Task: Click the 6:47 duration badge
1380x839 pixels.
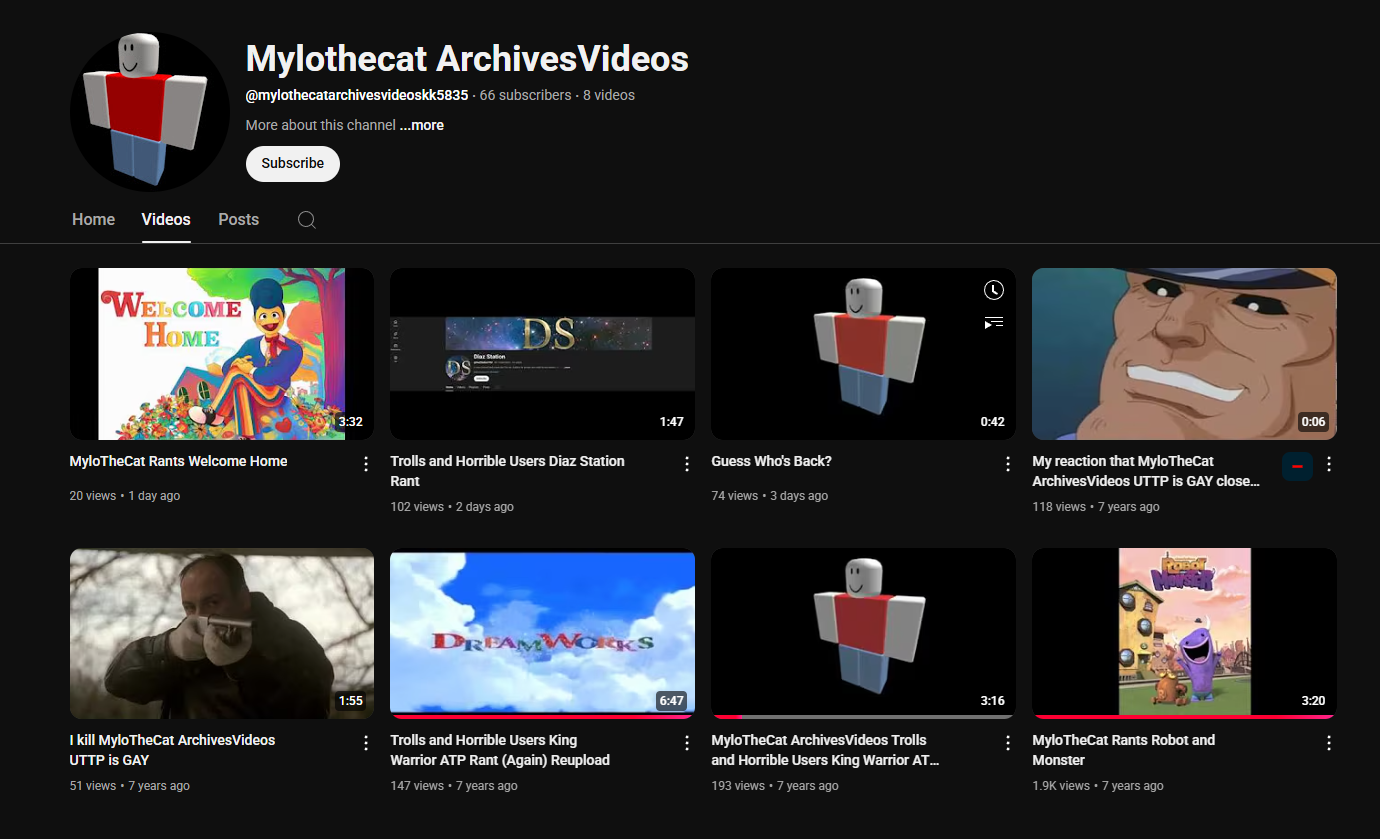Action: pyautogui.click(x=671, y=701)
